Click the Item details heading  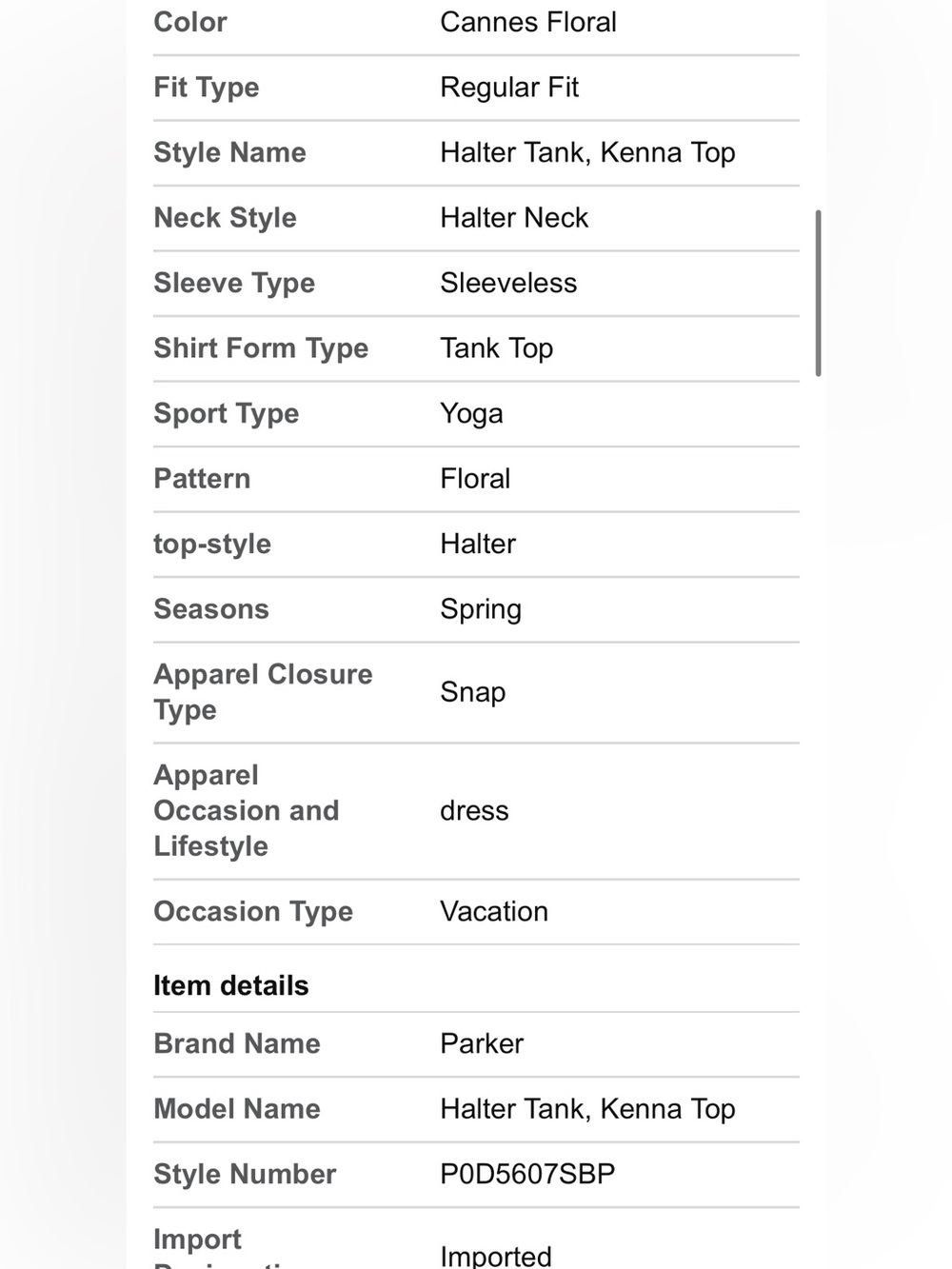pyautogui.click(x=231, y=986)
